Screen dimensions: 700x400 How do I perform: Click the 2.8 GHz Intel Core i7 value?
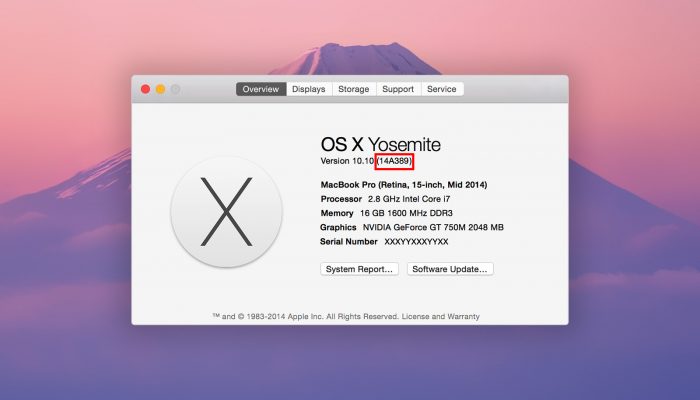(x=409, y=199)
